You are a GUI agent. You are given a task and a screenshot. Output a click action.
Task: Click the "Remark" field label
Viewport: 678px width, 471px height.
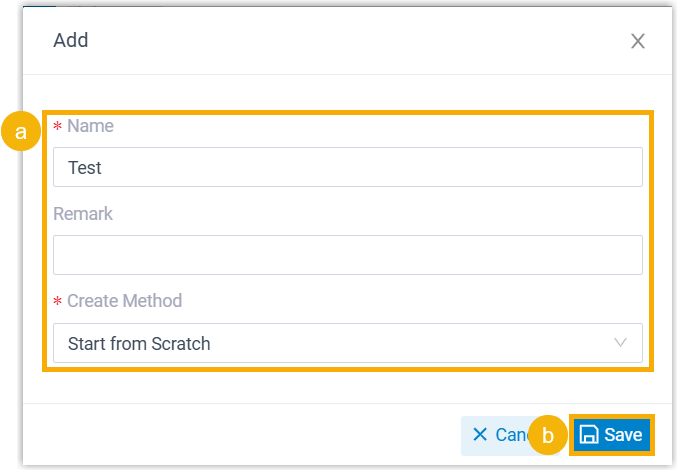click(x=83, y=214)
